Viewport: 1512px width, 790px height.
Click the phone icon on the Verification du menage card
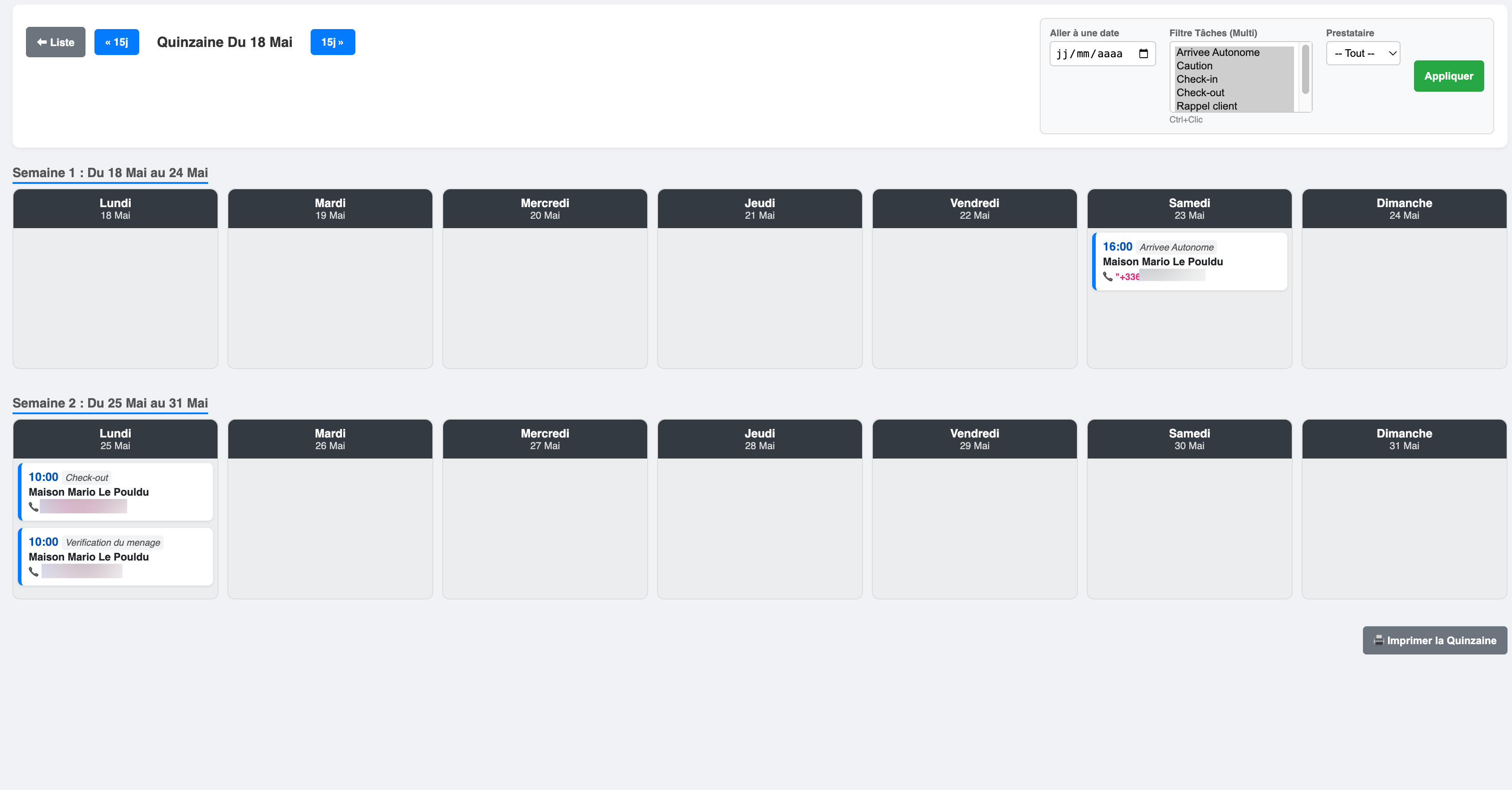pyautogui.click(x=34, y=573)
